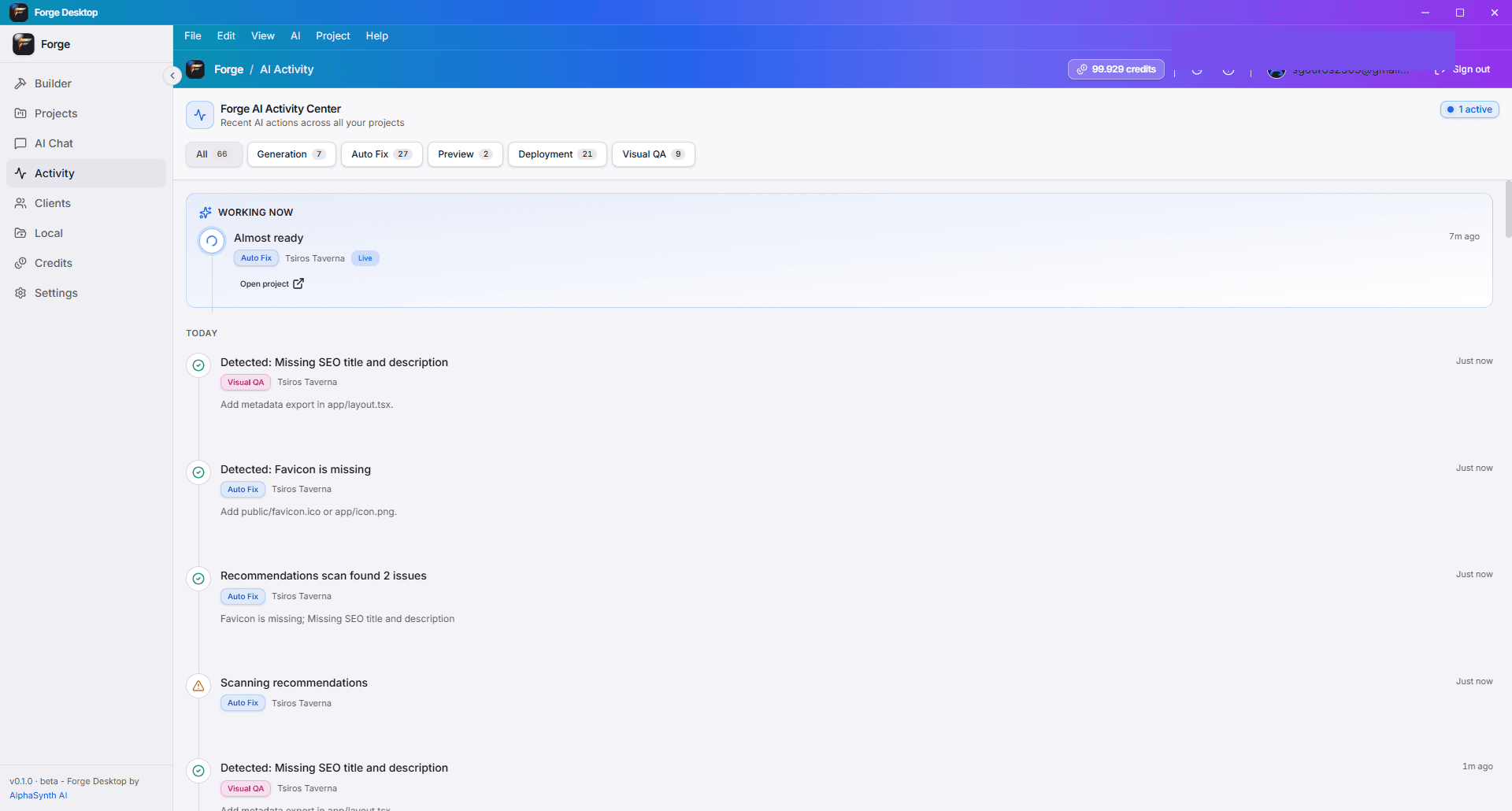The height and width of the screenshot is (811, 1512).
Task: Filter activity by the Generation tab
Action: click(291, 154)
